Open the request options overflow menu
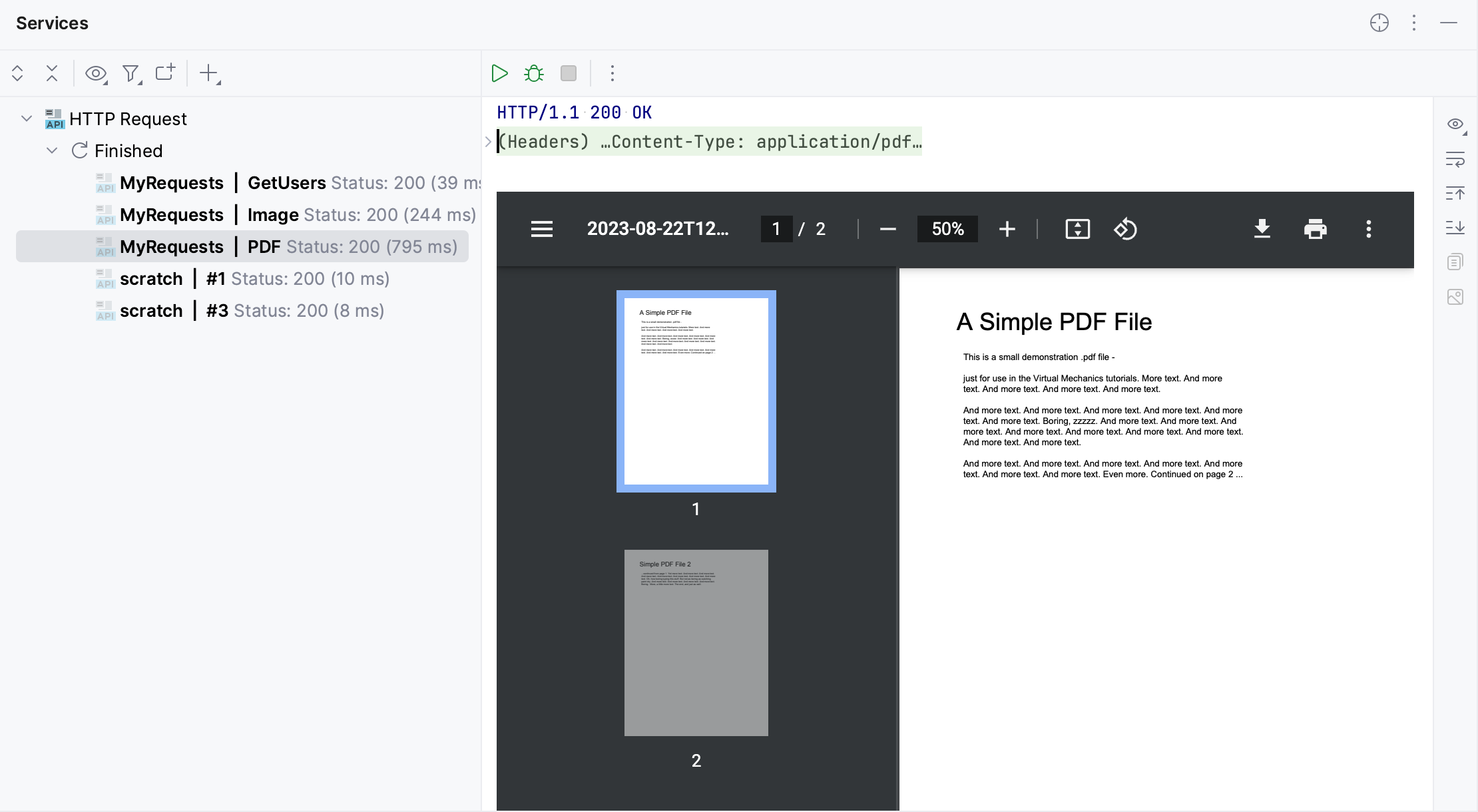 (611, 73)
